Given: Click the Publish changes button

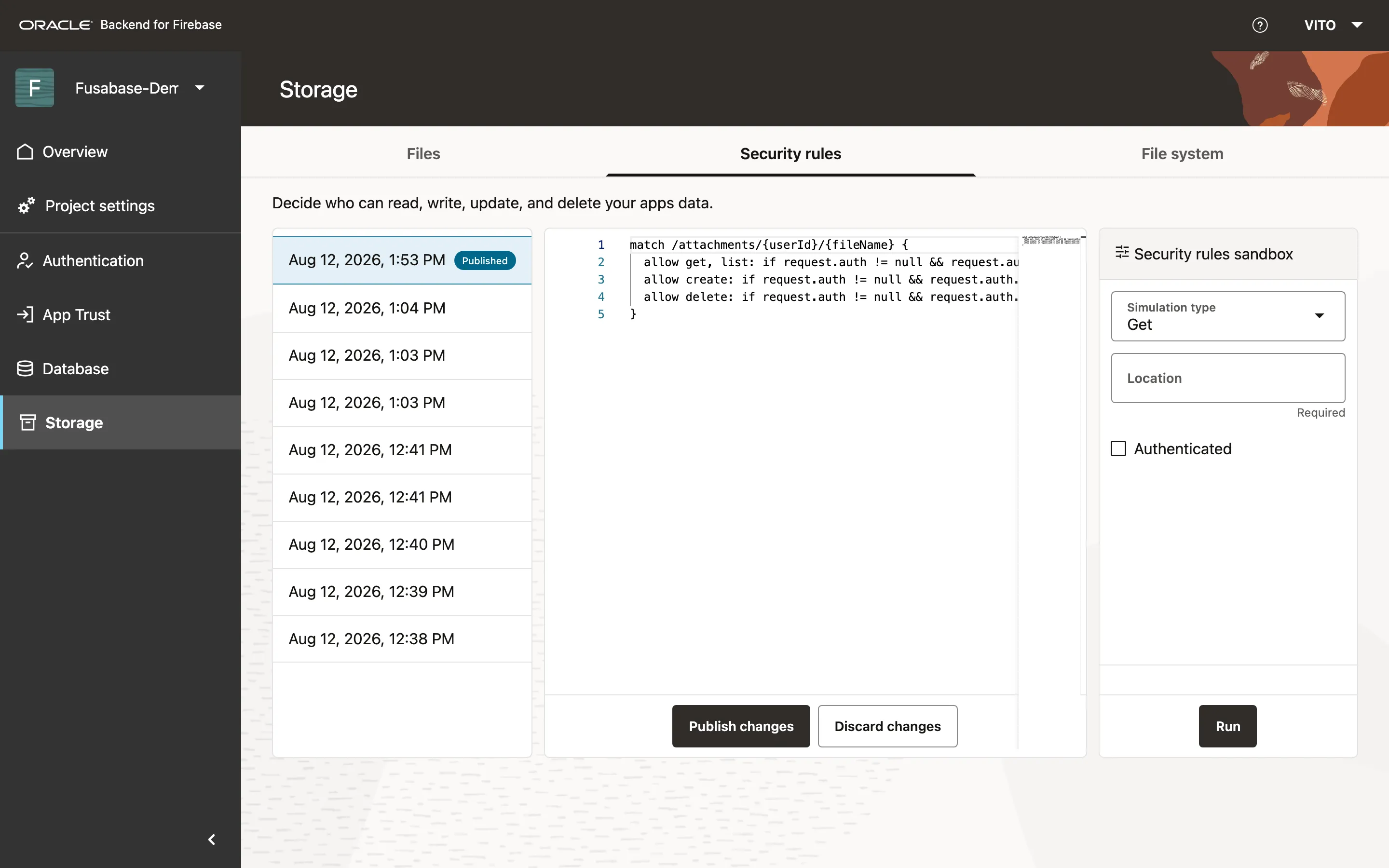Looking at the screenshot, I should tap(741, 726).
